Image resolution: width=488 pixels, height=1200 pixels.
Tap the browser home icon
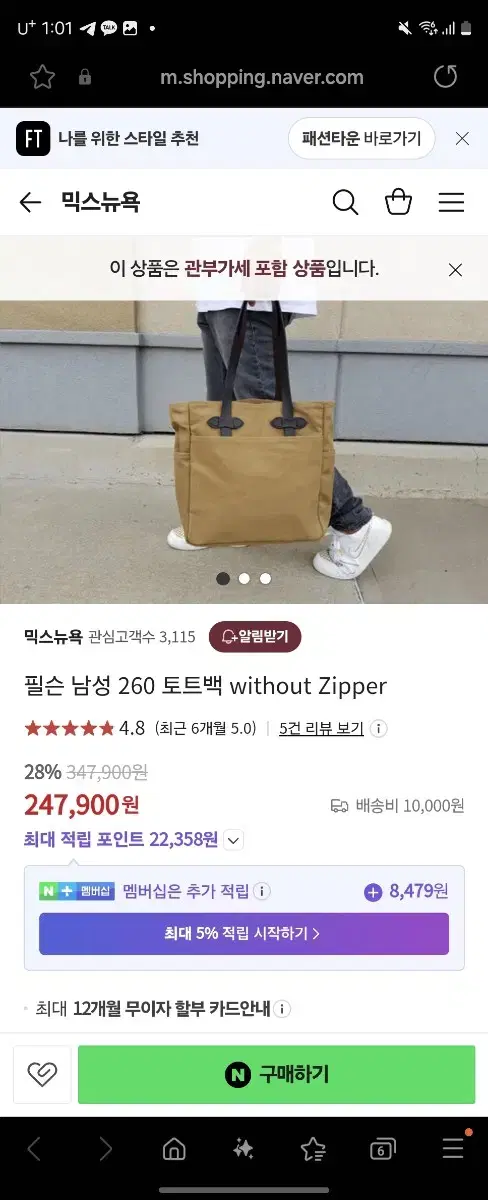click(175, 1149)
